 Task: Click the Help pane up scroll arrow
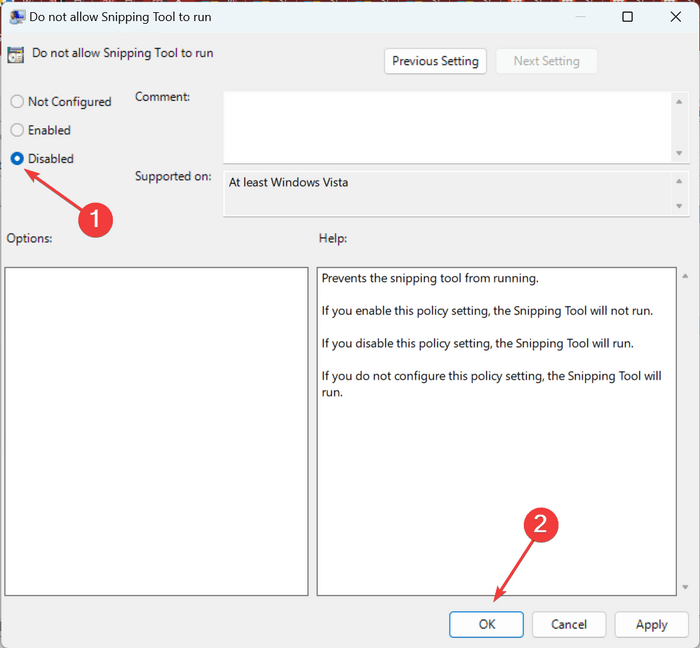[685, 276]
